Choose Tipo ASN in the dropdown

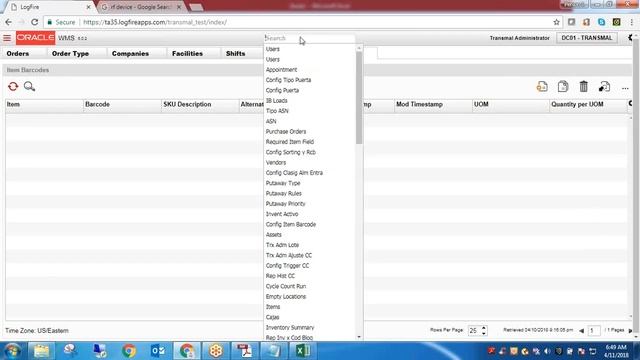pyautogui.click(x=277, y=111)
